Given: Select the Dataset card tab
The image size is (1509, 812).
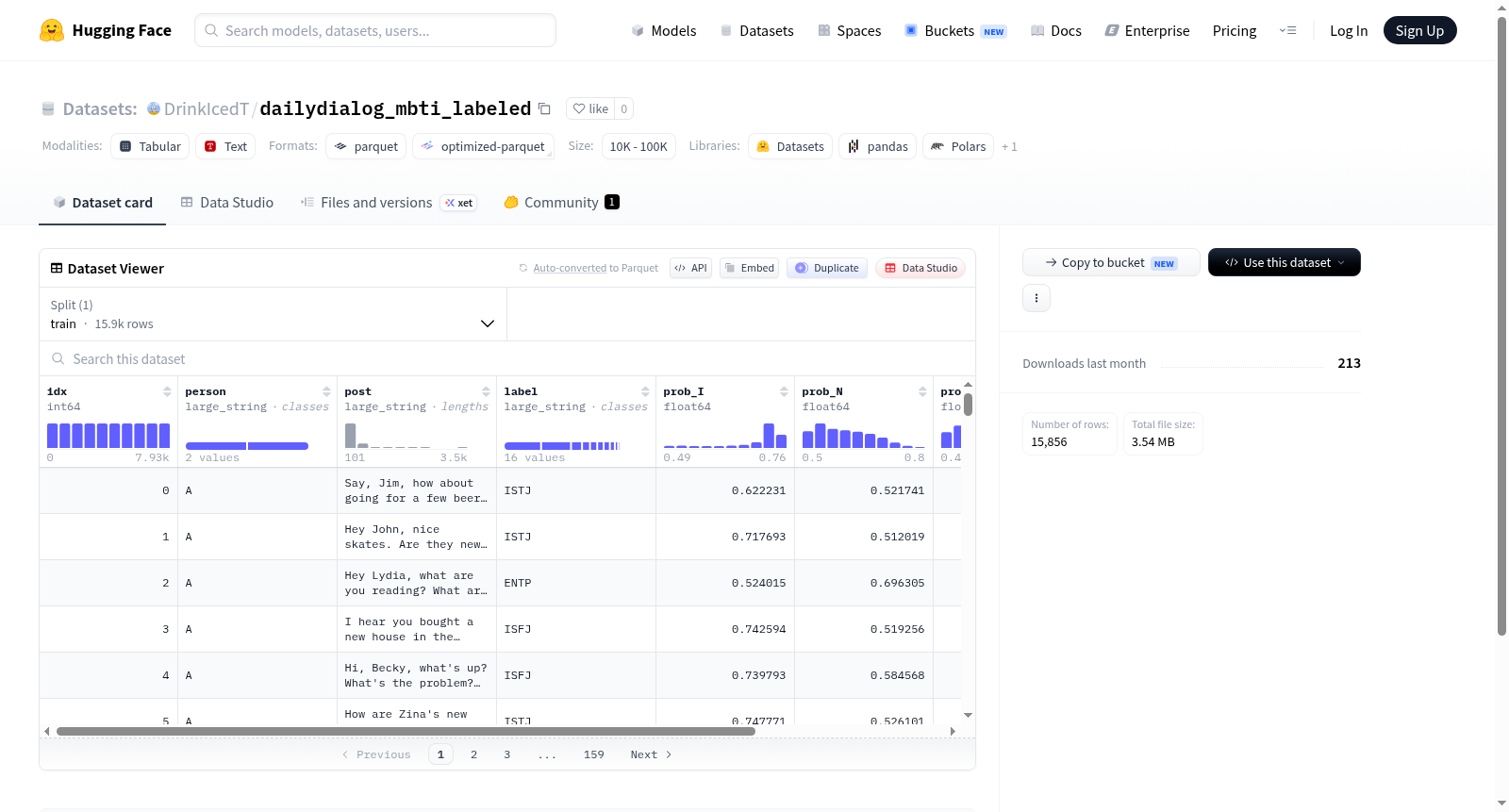Looking at the screenshot, I should [x=103, y=203].
